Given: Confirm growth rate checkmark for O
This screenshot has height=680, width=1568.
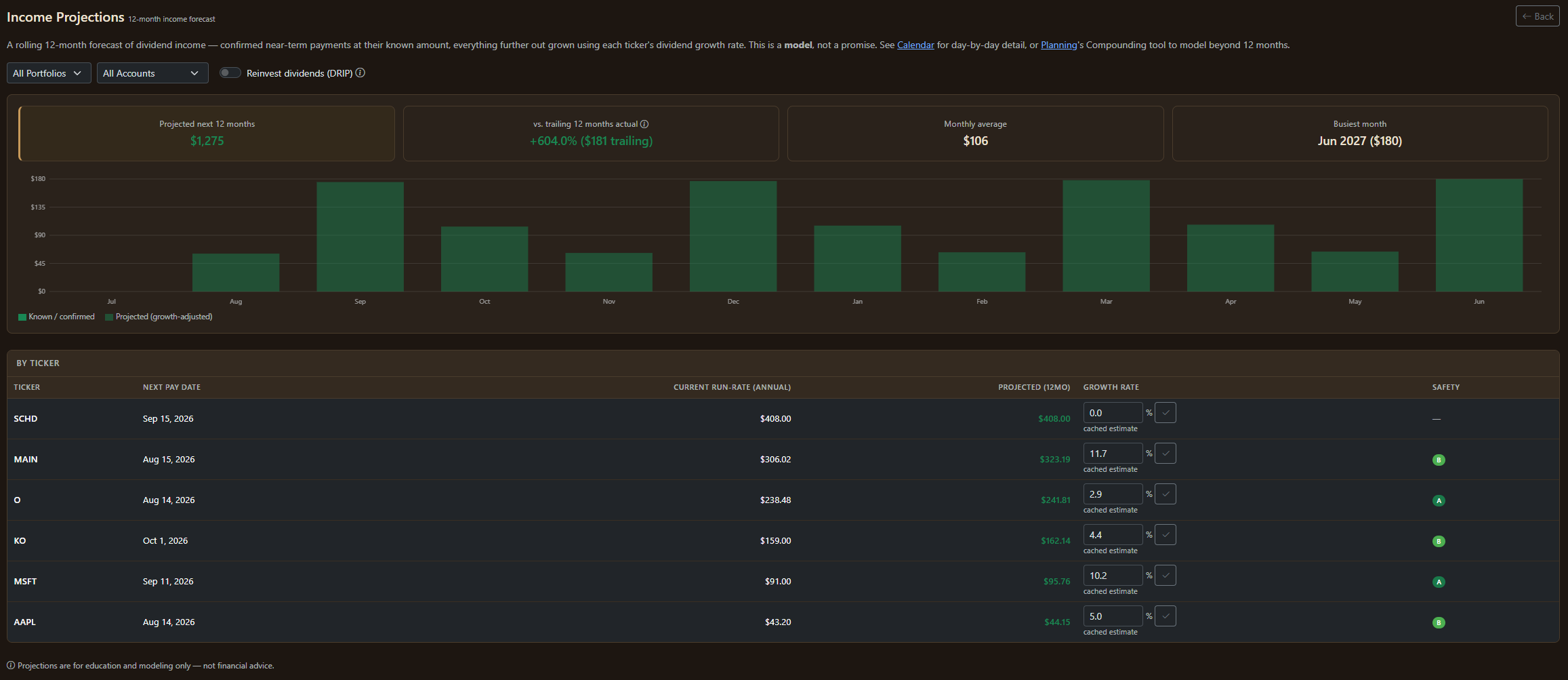Looking at the screenshot, I should coord(1165,494).
